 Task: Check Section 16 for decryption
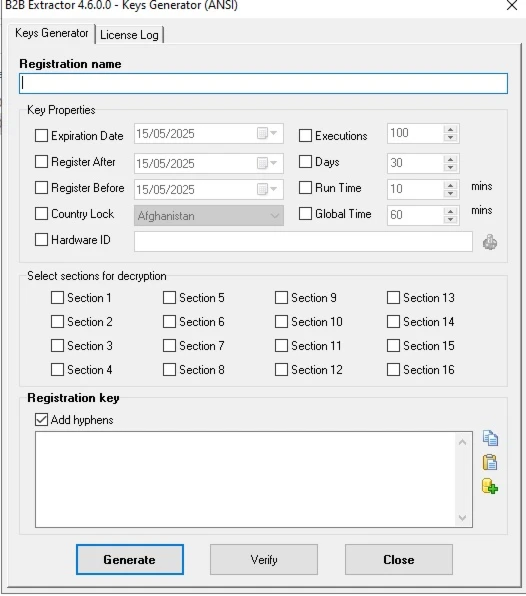[393, 369]
